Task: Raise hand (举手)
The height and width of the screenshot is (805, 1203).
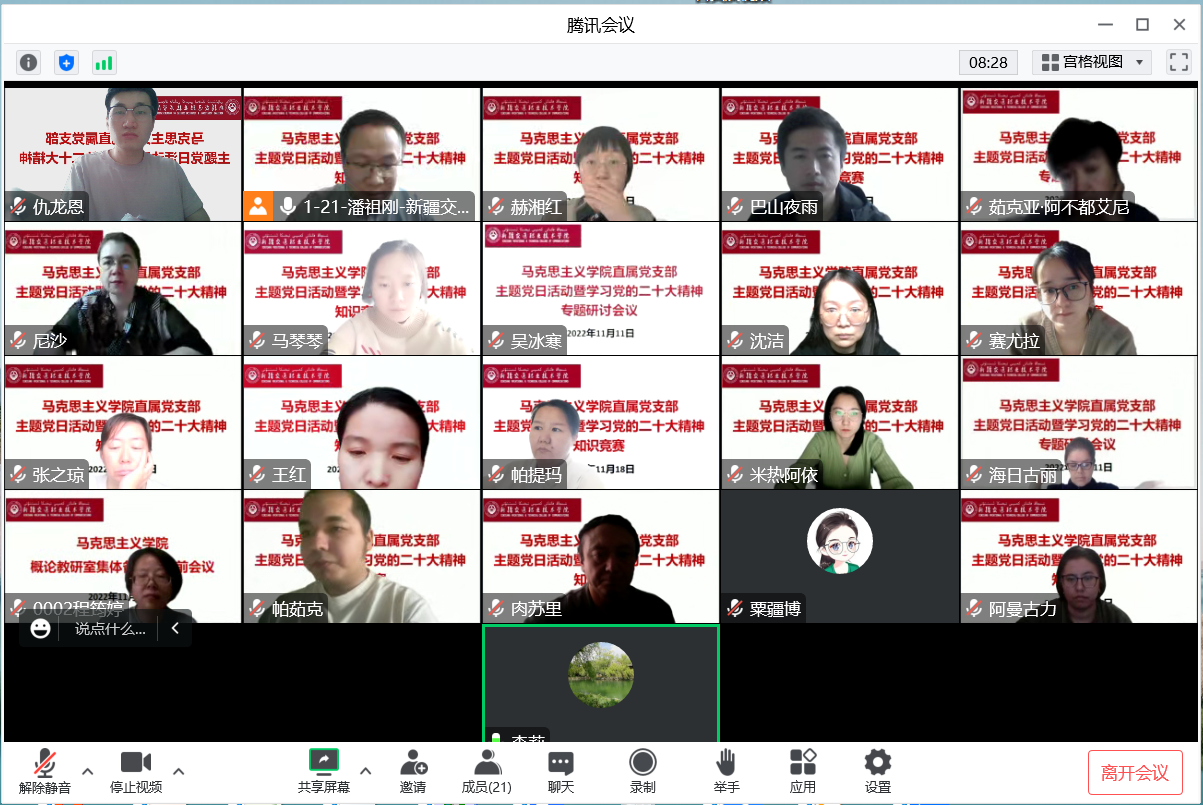Action: pos(726,772)
